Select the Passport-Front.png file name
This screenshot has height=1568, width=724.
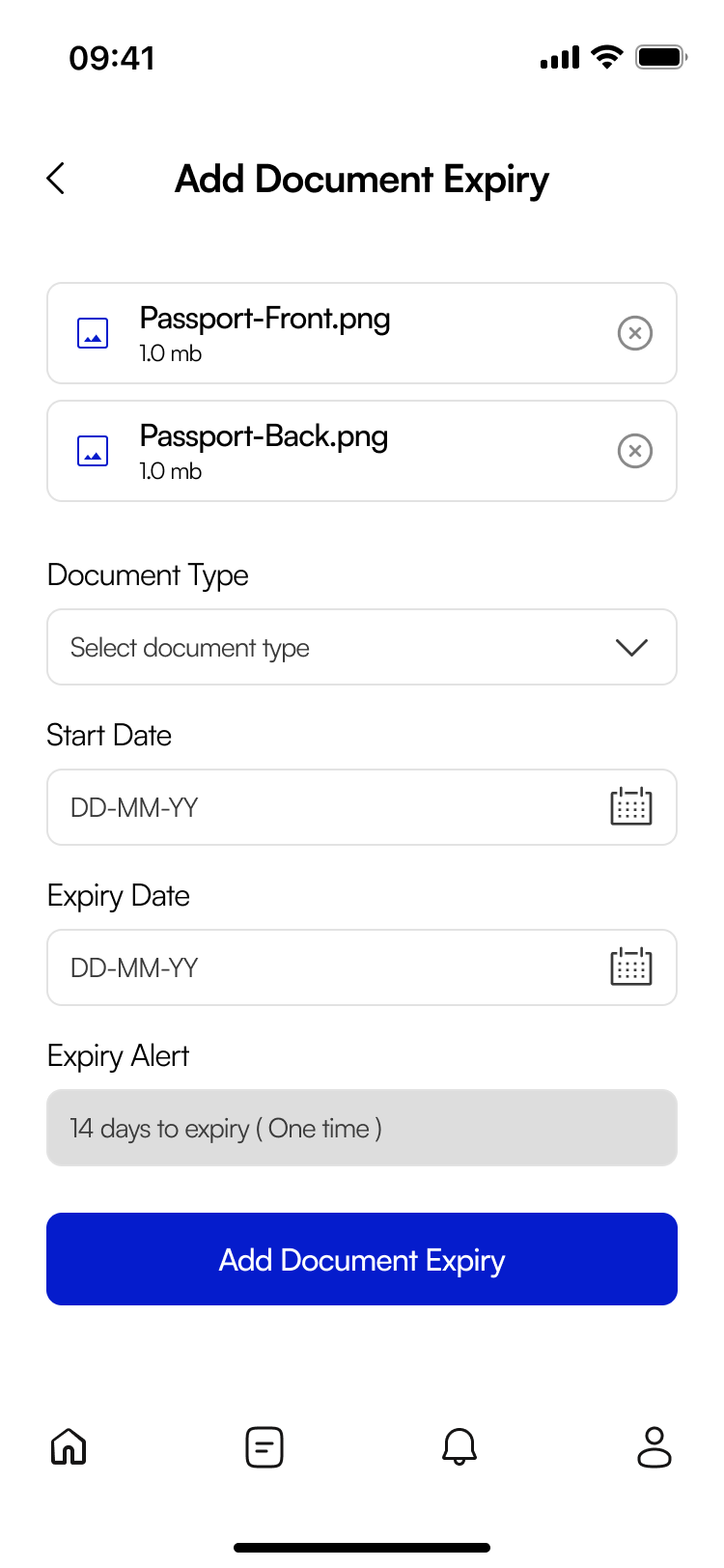click(265, 319)
